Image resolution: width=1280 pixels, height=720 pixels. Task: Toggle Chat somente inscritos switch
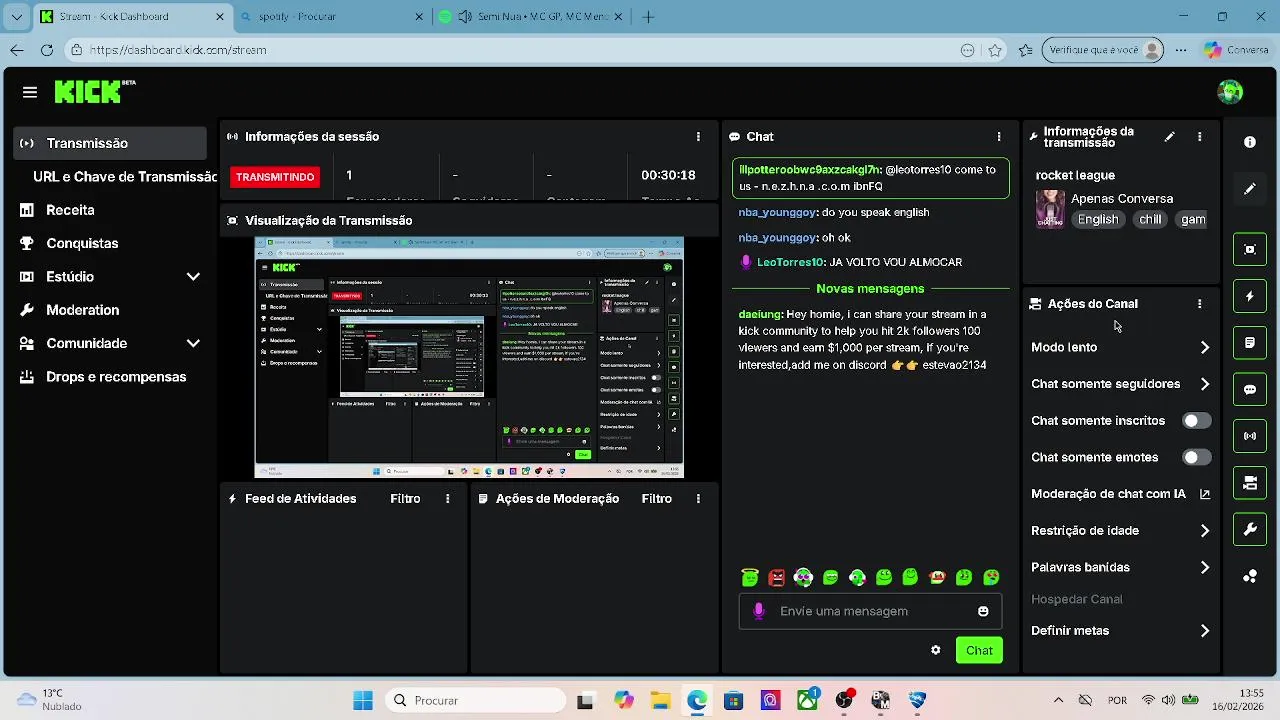click(1196, 421)
